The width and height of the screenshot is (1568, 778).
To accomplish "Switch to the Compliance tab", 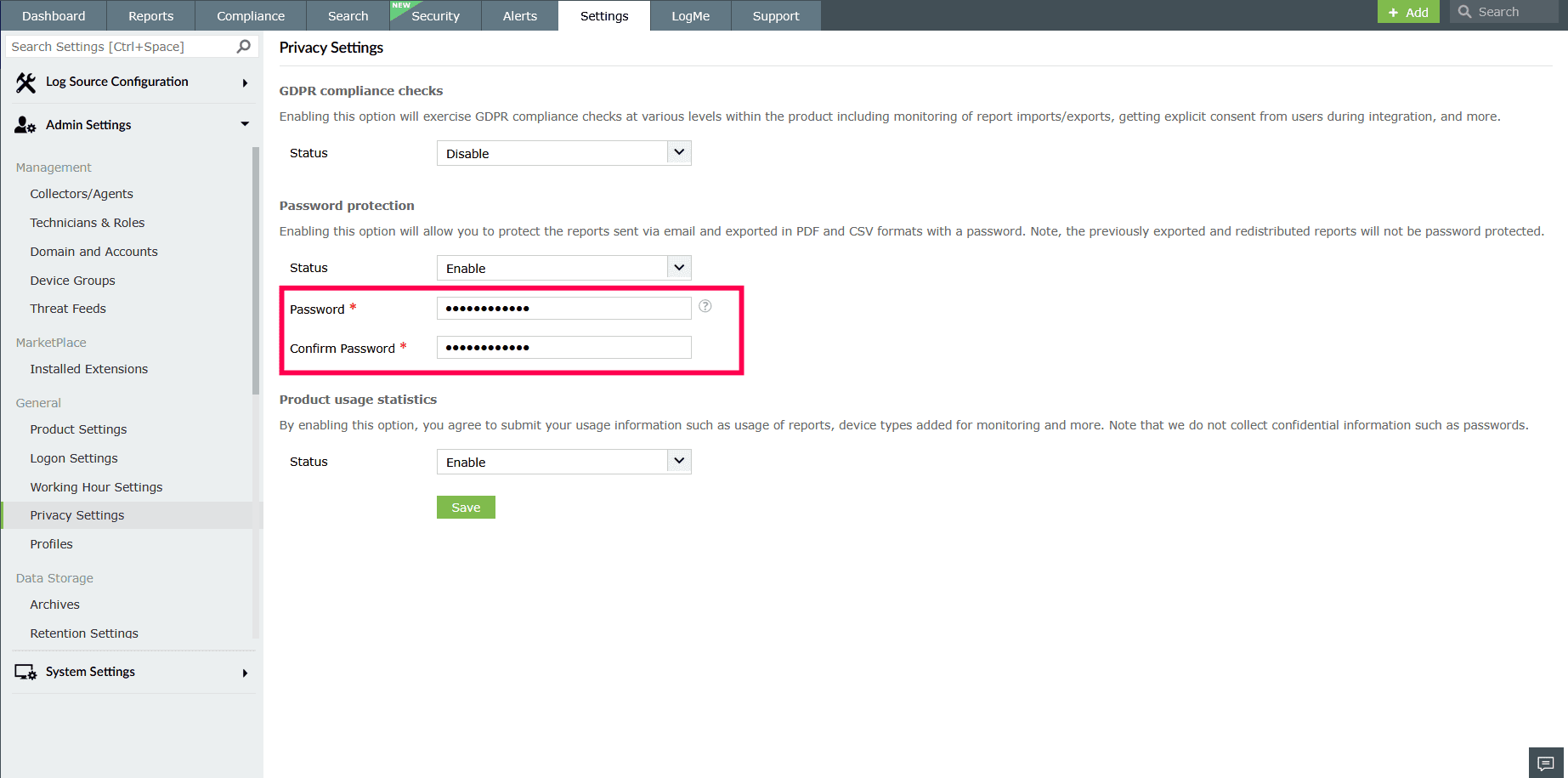I will pyautogui.click(x=249, y=15).
